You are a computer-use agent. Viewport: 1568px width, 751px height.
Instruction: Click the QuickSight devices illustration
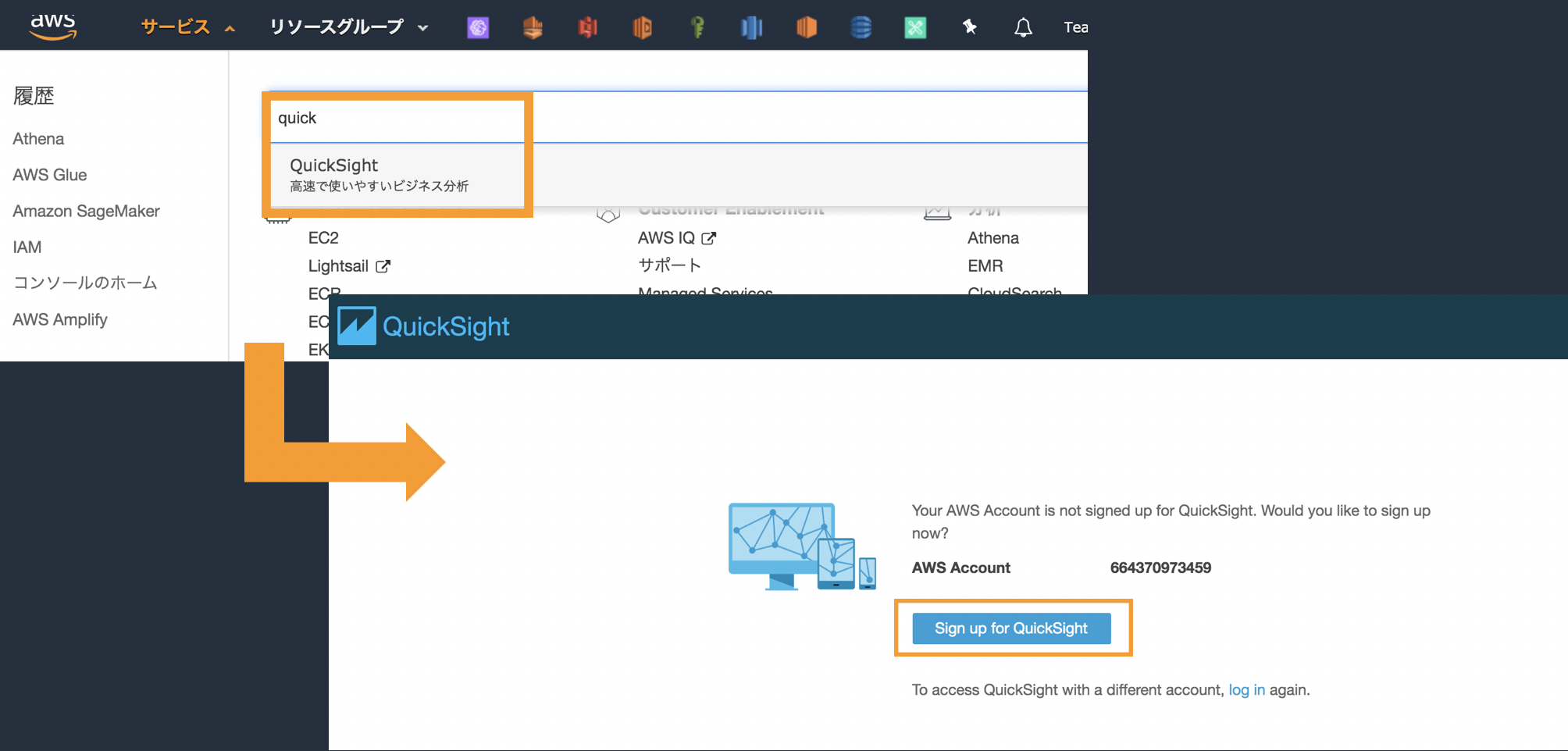click(802, 546)
